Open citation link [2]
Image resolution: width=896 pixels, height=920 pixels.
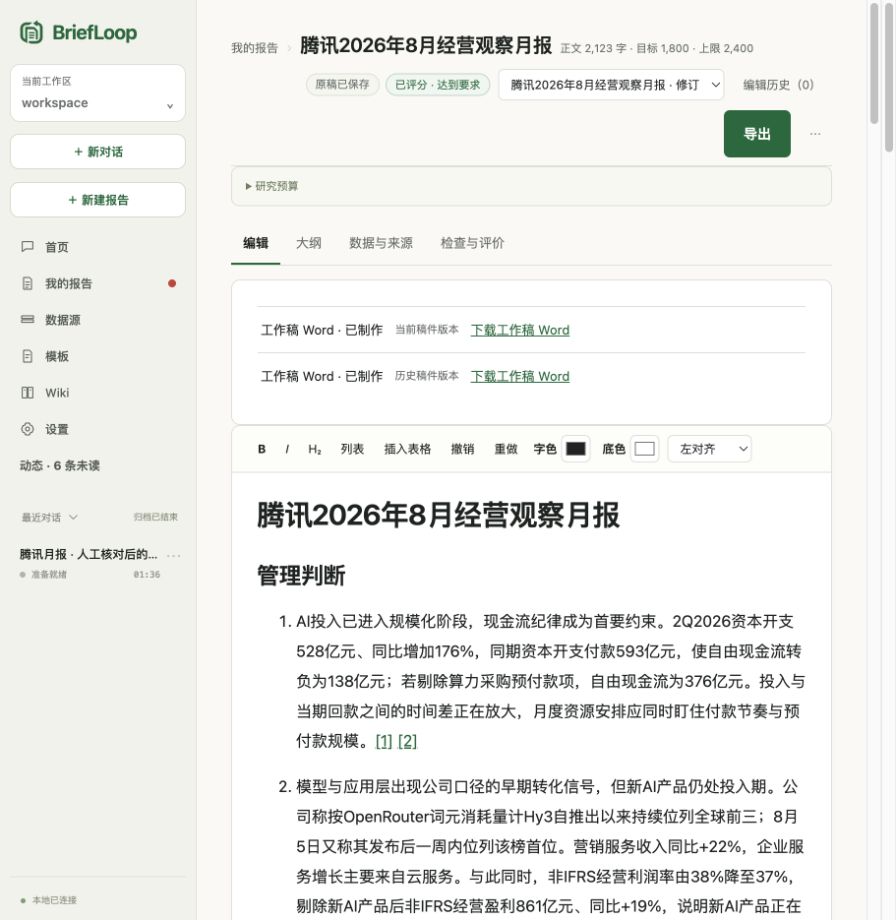[407, 742]
